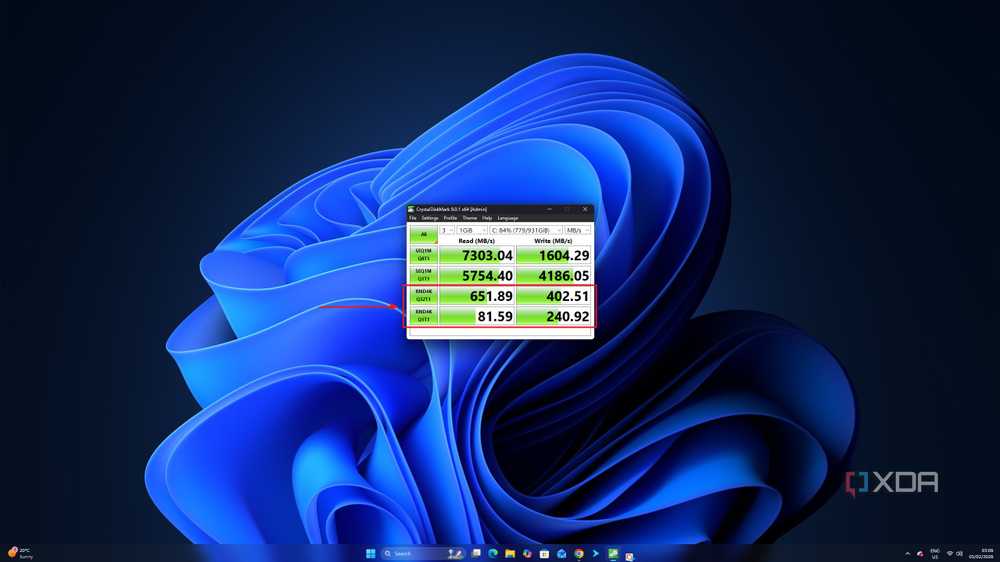
Task: Open the Windows Start menu
Action: (x=371, y=554)
